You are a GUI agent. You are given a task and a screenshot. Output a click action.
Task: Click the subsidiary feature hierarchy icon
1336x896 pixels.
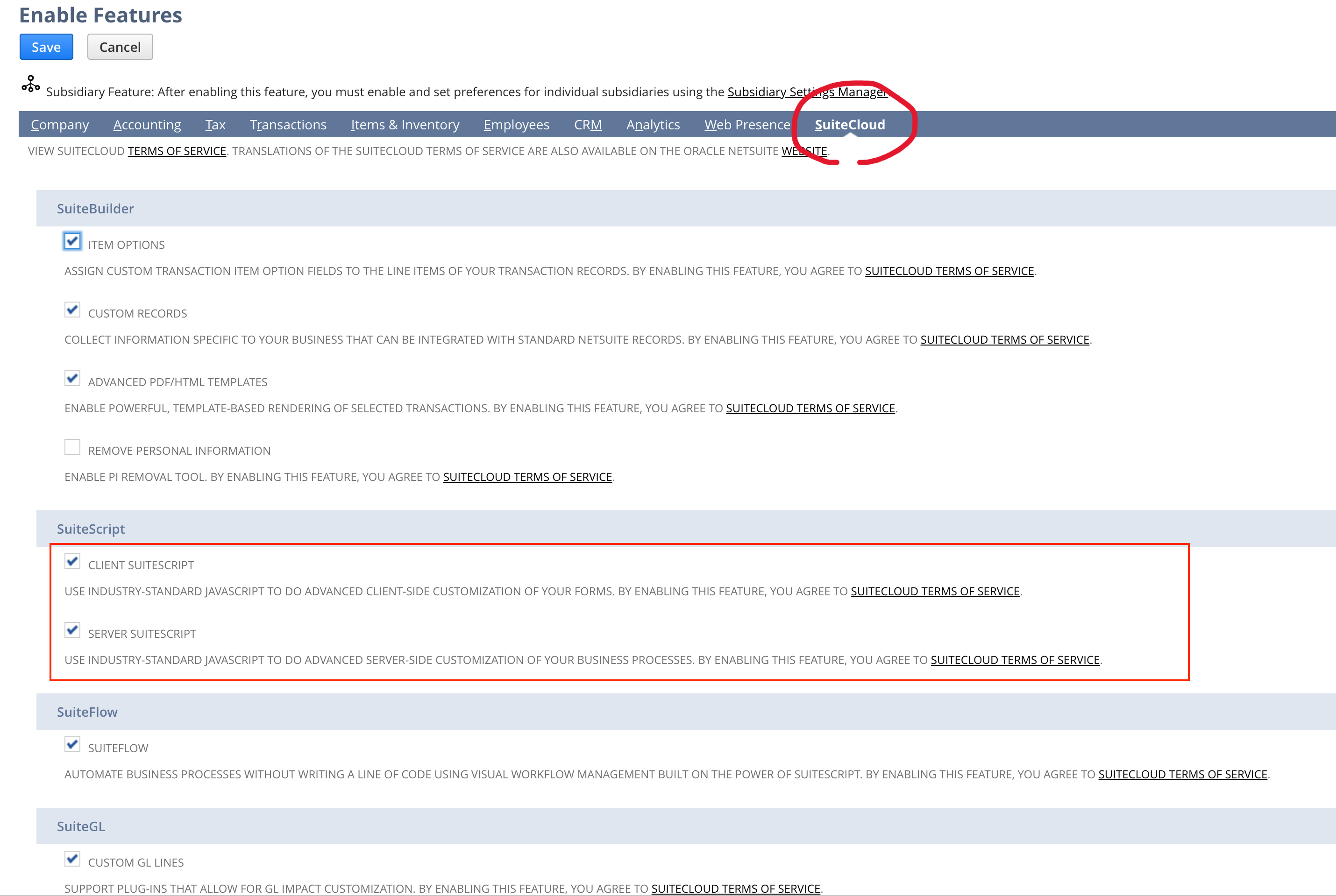point(31,84)
